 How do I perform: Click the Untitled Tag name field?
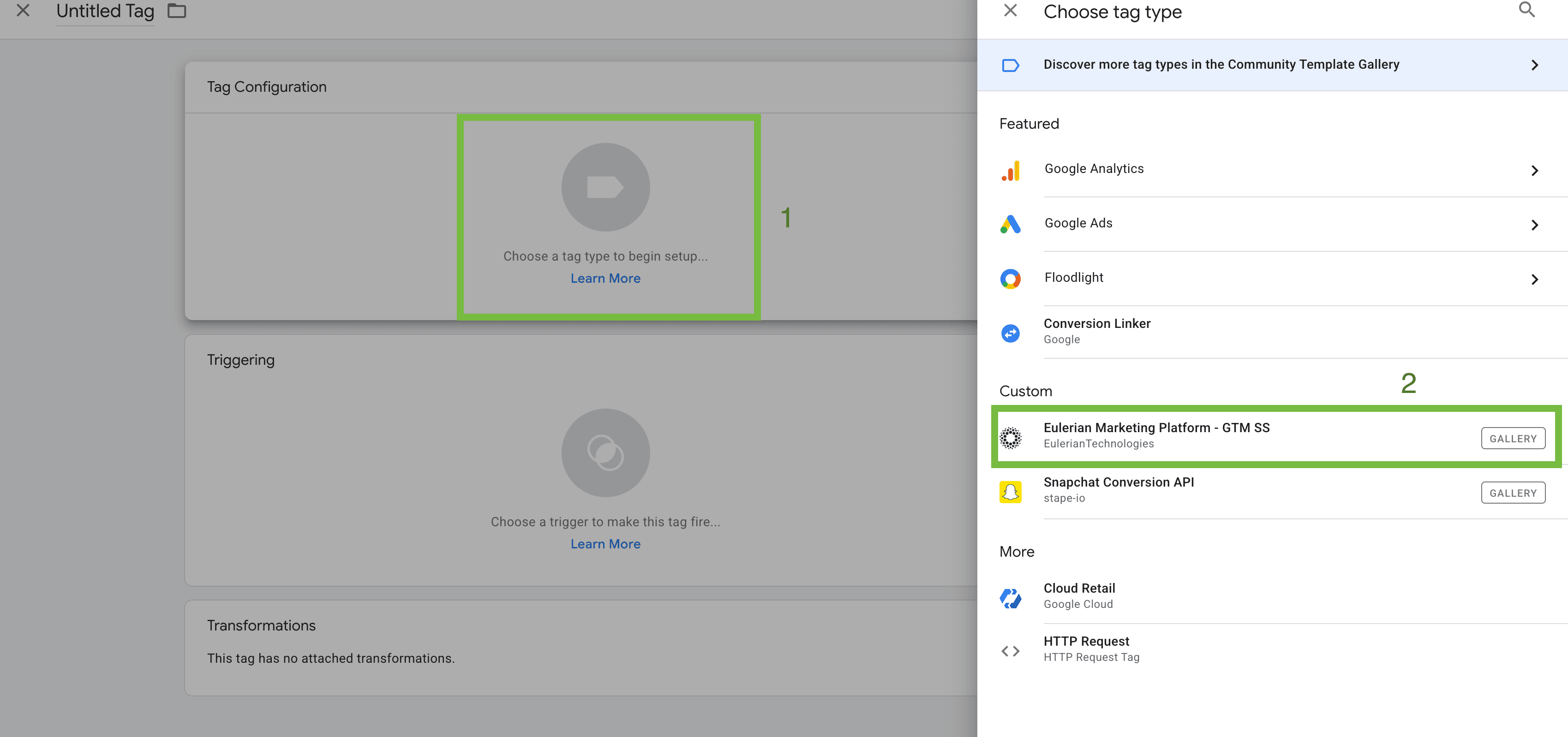[105, 12]
